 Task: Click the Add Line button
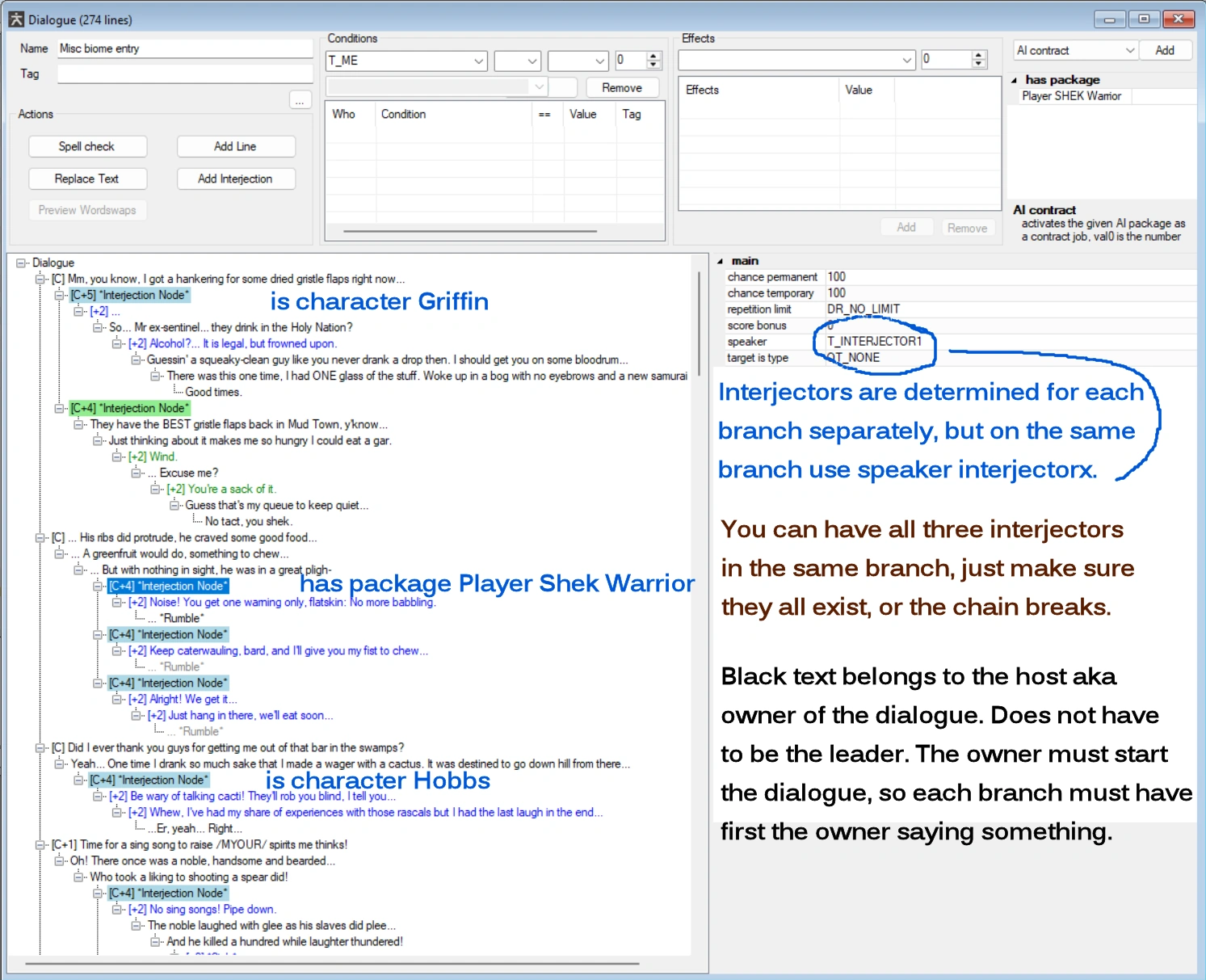coord(236,146)
